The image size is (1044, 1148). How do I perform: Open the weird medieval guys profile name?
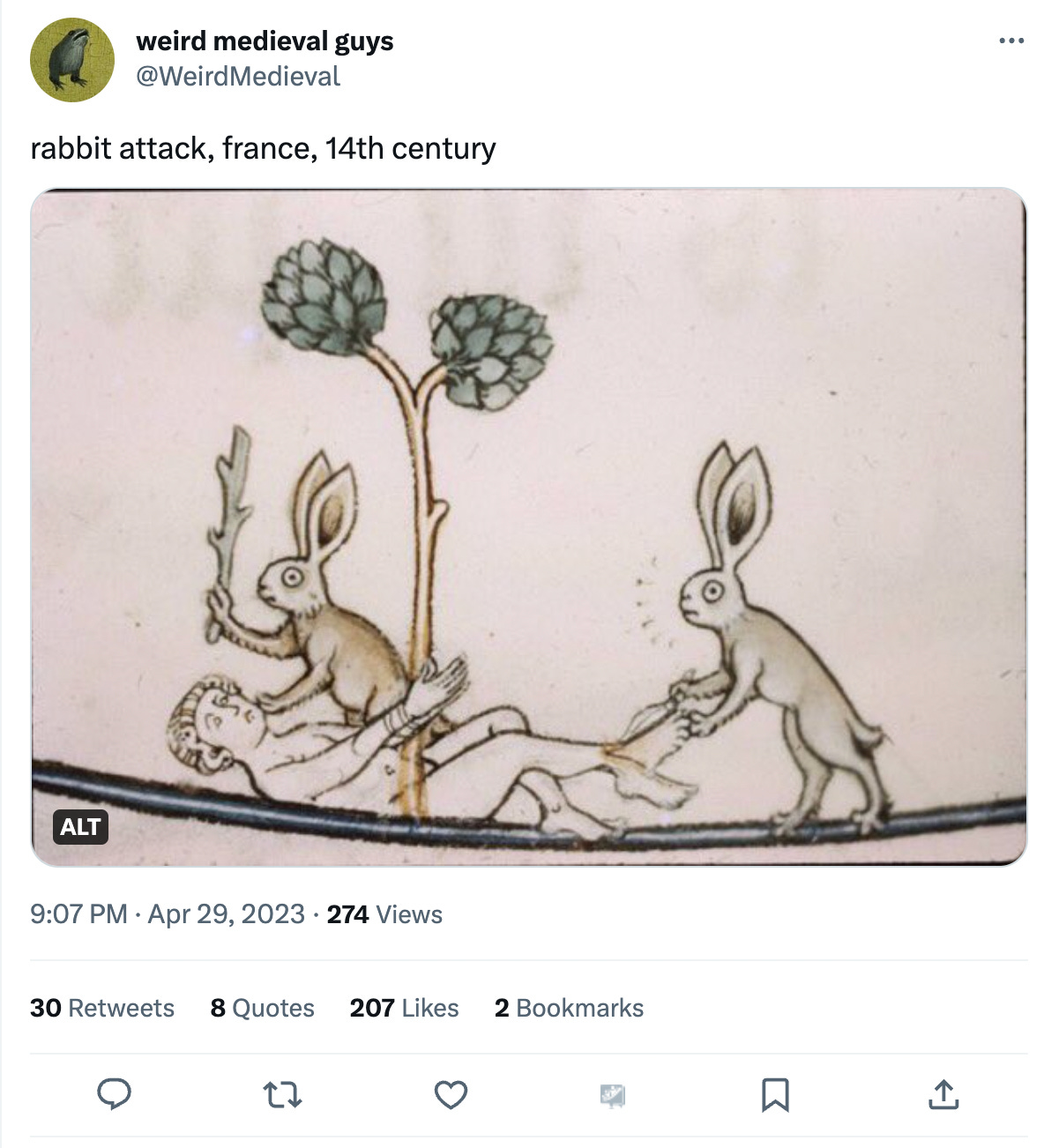click(x=265, y=41)
